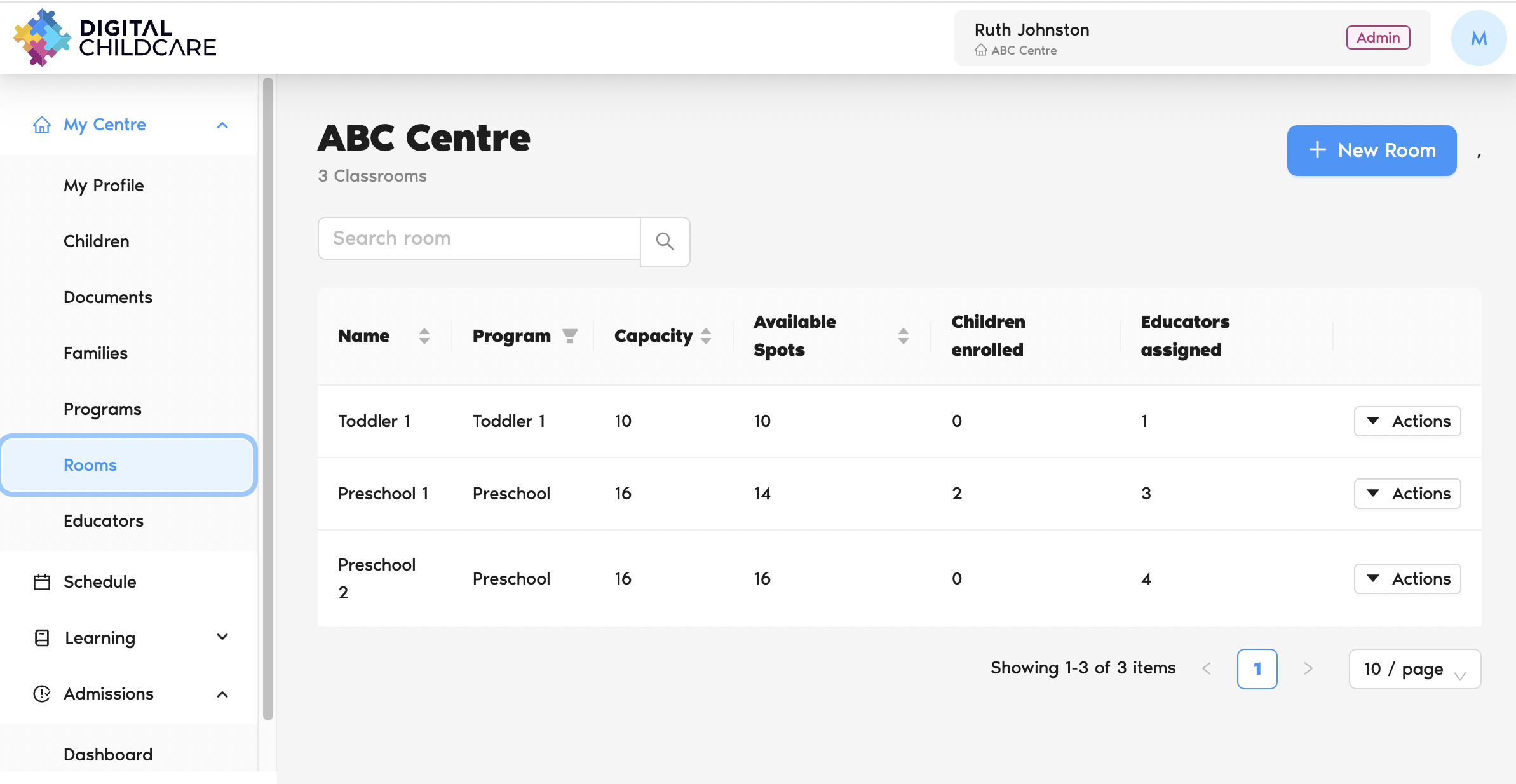Click the New Room button
This screenshot has width=1516, height=784.
[1371, 151]
